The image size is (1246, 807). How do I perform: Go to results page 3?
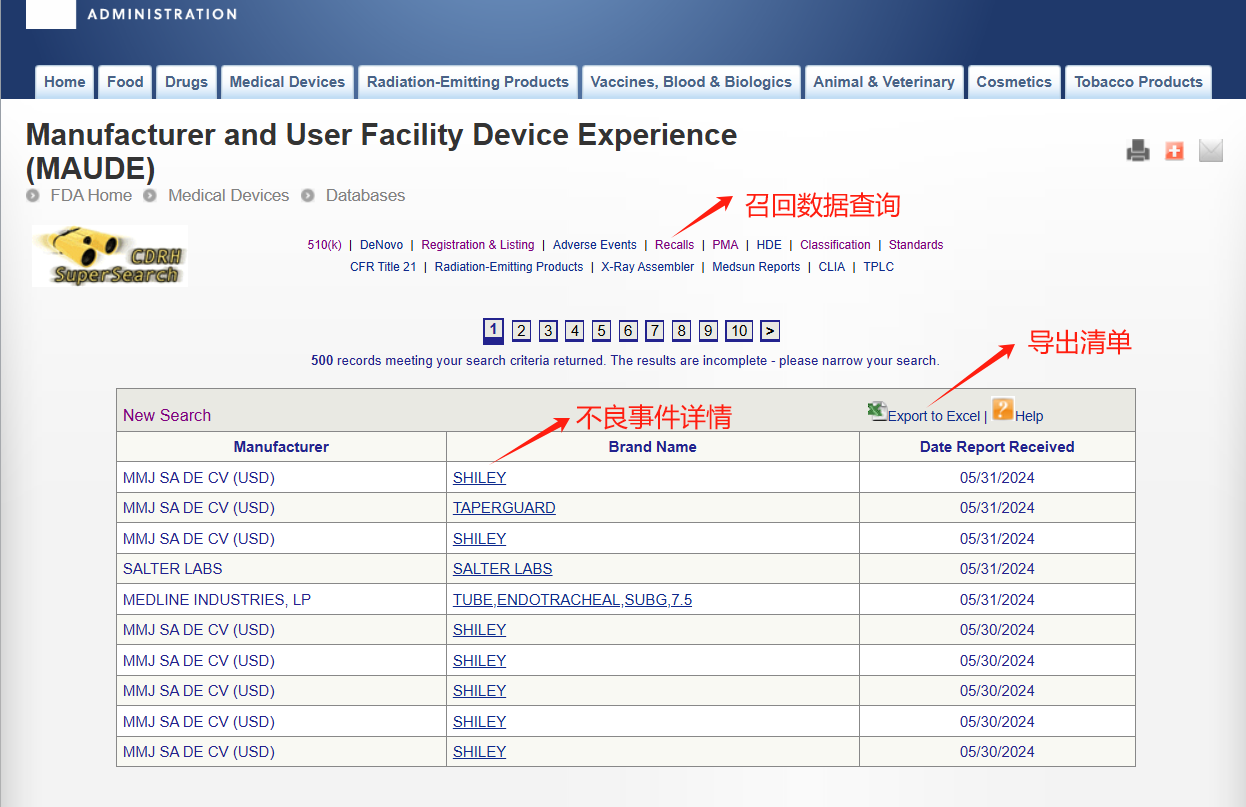pyautogui.click(x=548, y=331)
